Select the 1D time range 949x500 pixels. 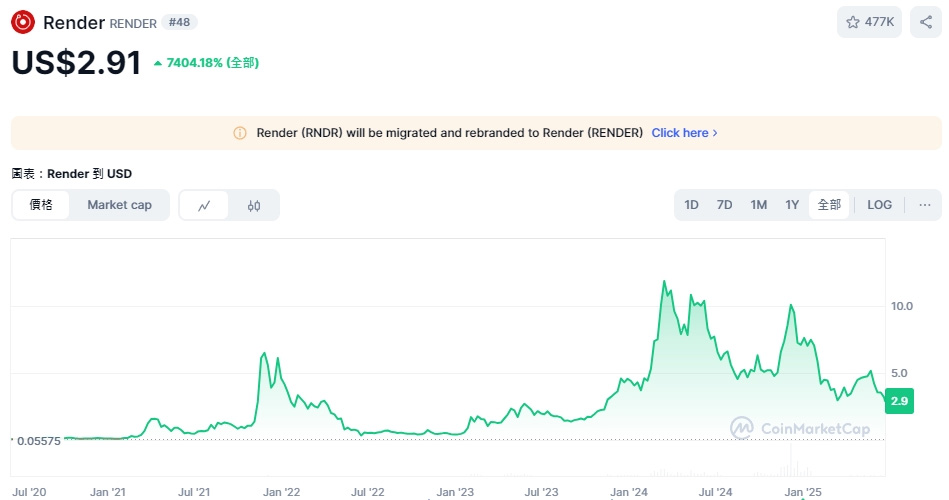[691, 205]
